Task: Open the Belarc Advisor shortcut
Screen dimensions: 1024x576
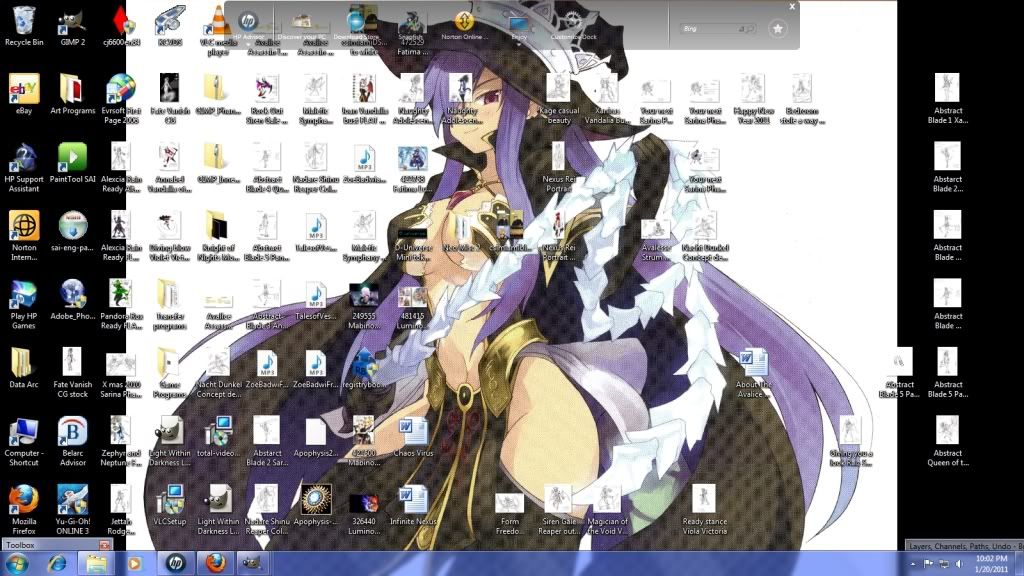Action: 72,432
